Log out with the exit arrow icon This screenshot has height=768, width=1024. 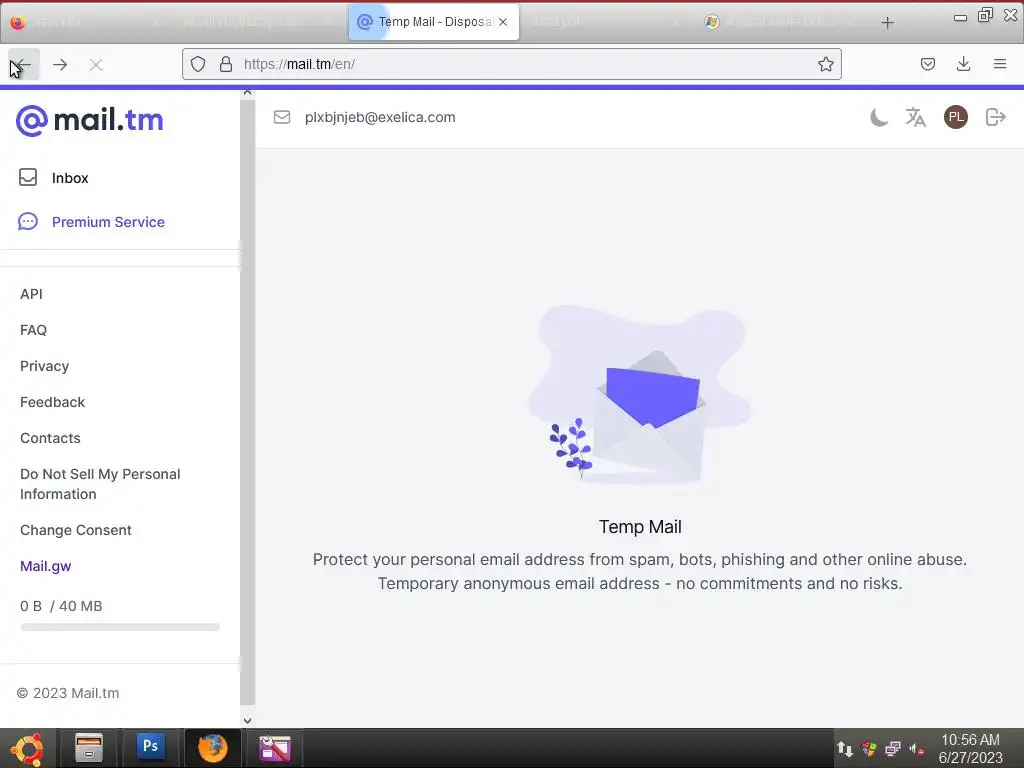(995, 118)
